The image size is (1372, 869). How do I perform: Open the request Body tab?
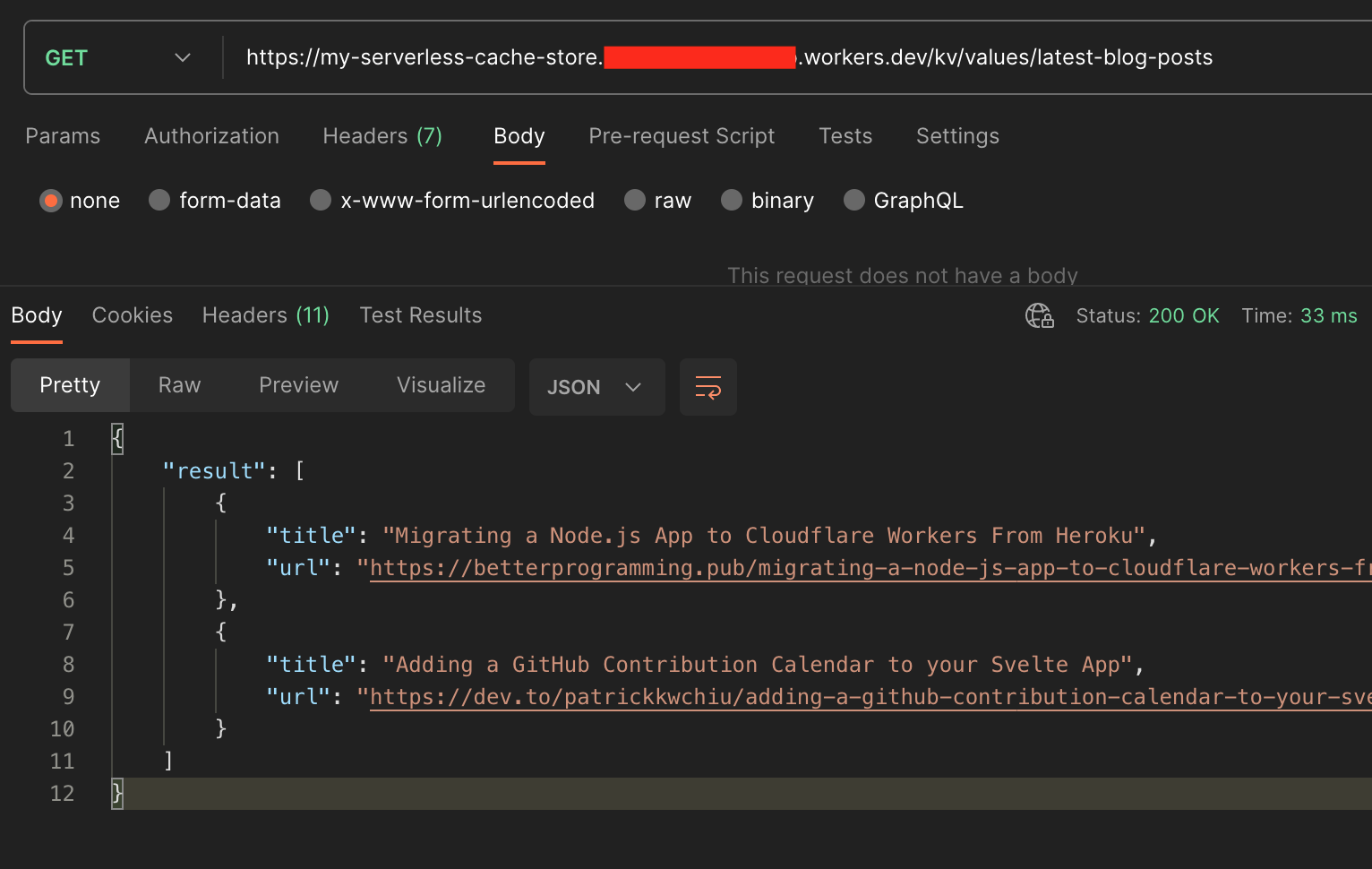(x=519, y=136)
